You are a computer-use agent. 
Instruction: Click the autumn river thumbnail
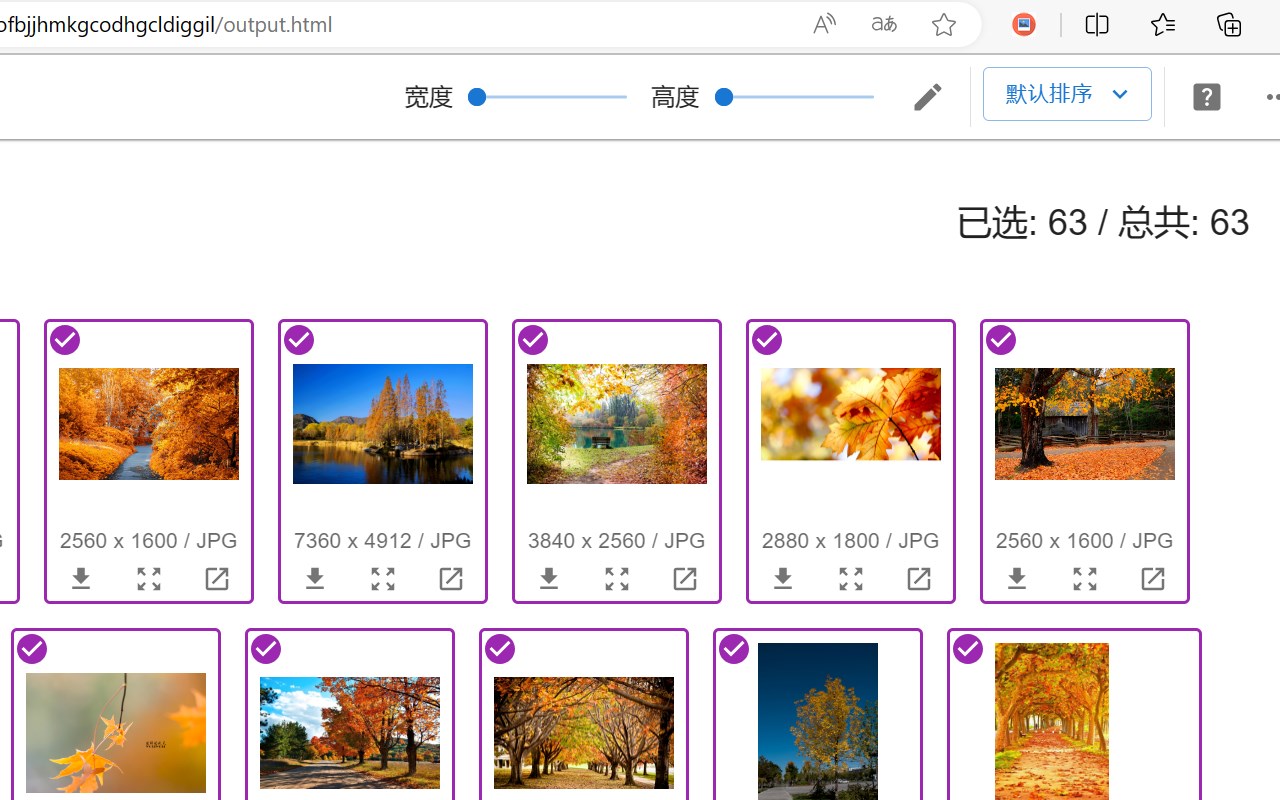(x=149, y=424)
